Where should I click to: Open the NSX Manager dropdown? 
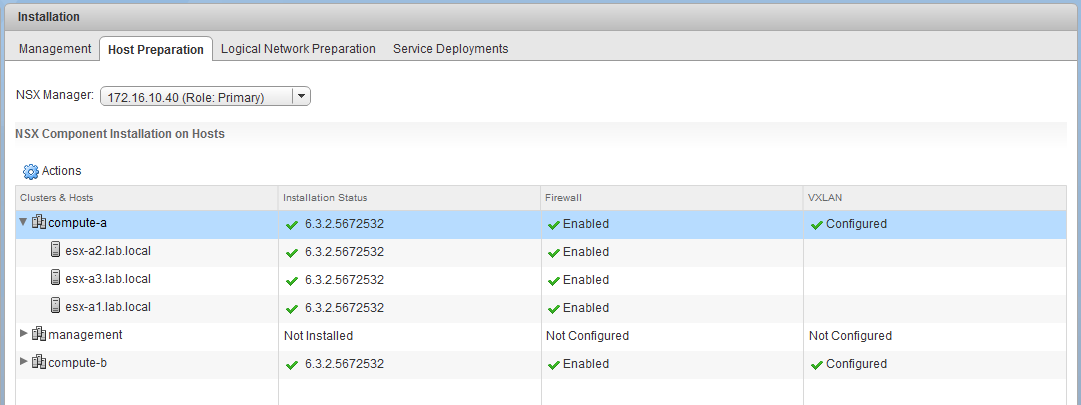click(x=300, y=96)
